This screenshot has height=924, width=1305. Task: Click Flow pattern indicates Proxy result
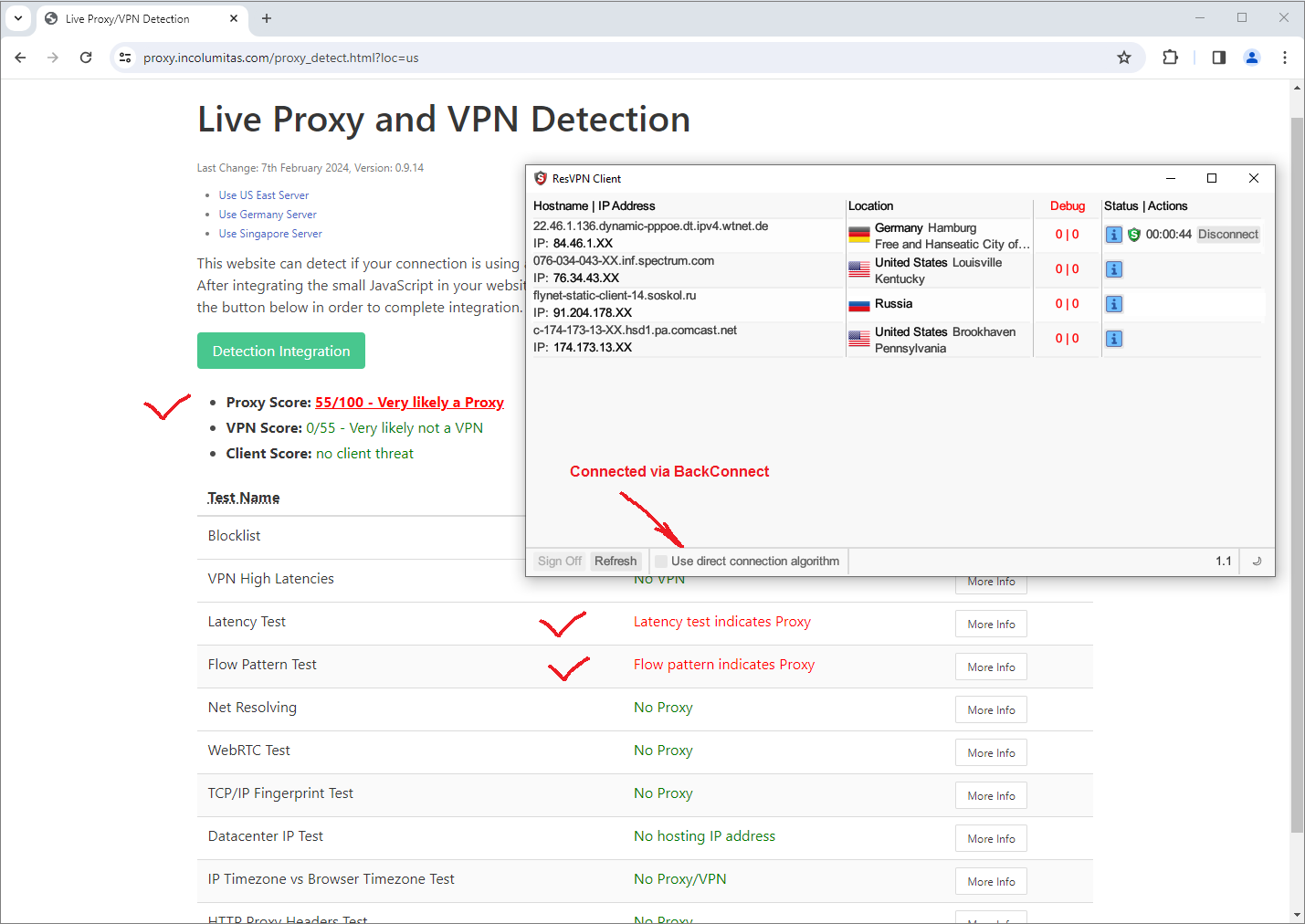coord(724,665)
